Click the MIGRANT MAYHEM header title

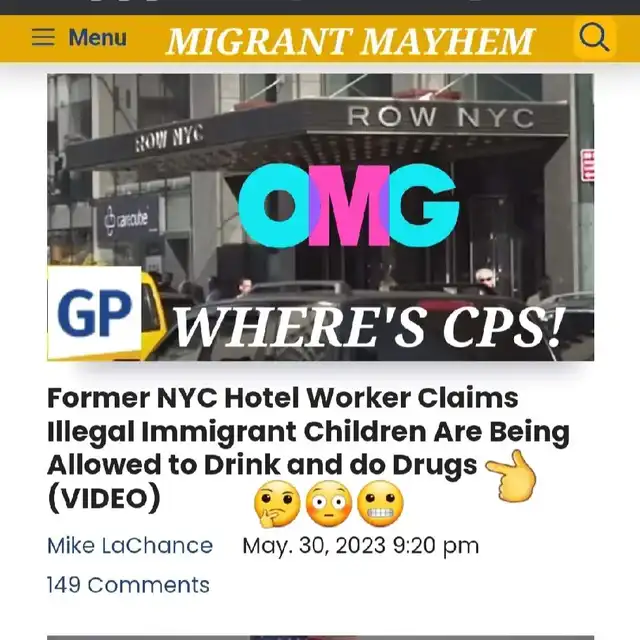click(350, 41)
